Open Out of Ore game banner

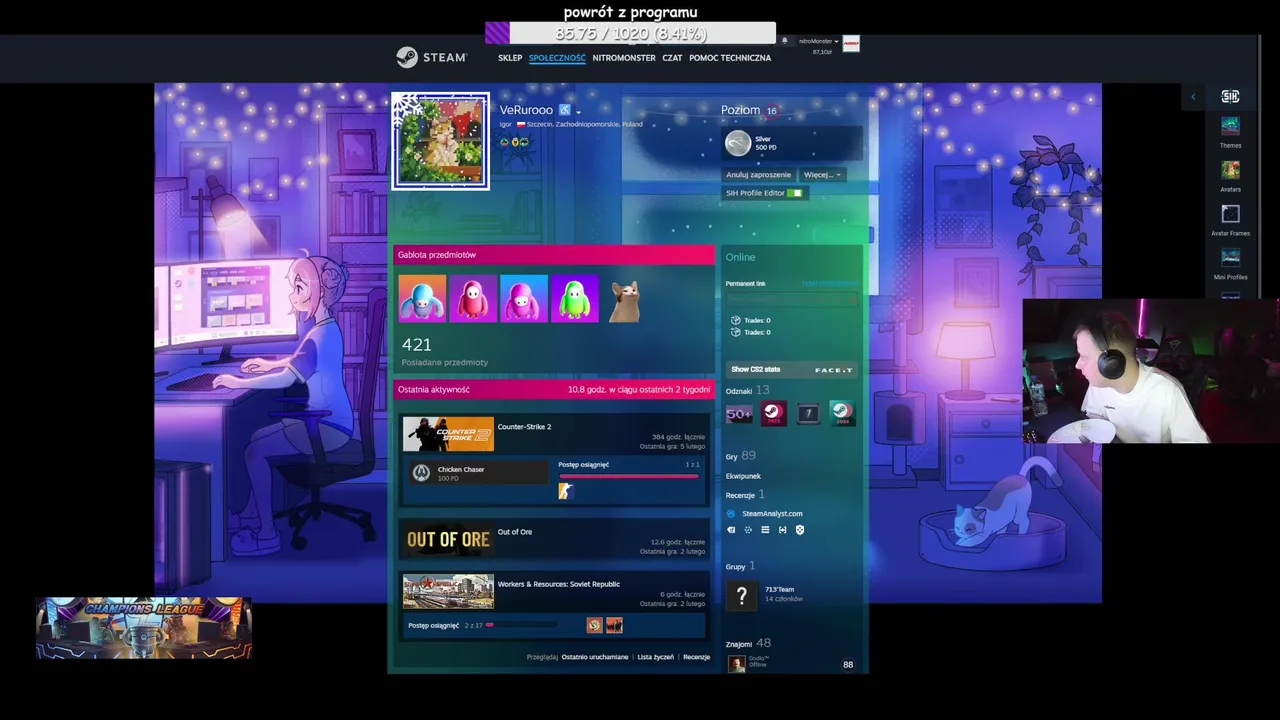pos(448,539)
